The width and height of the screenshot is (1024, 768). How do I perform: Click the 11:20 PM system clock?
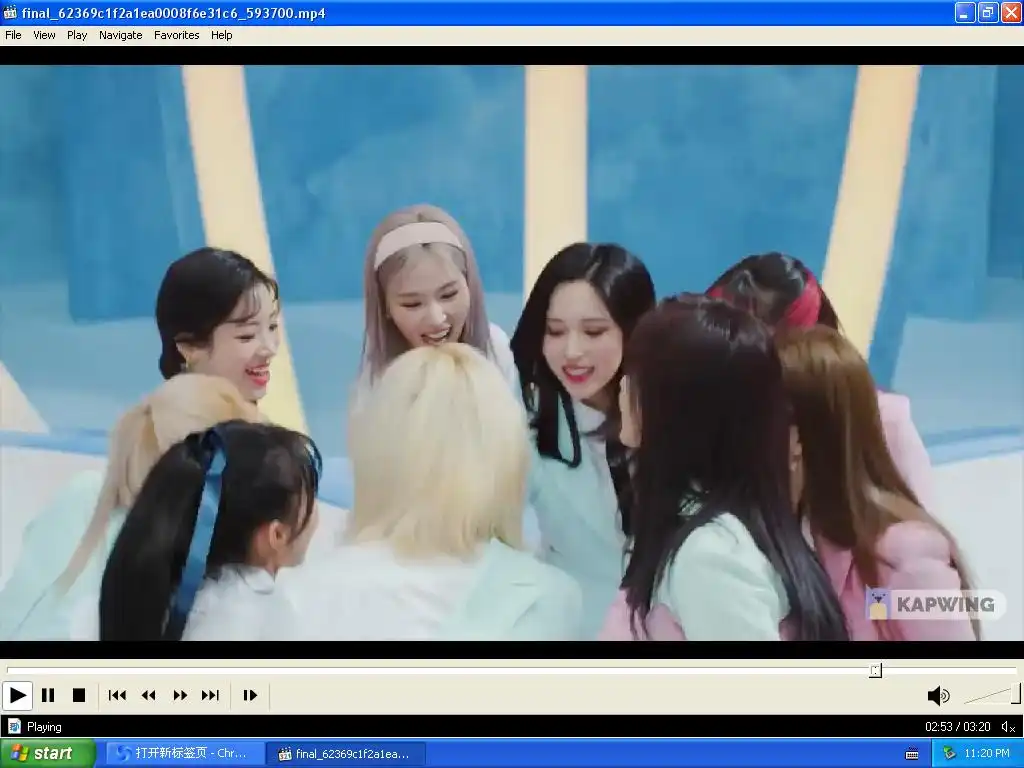[x=986, y=754]
